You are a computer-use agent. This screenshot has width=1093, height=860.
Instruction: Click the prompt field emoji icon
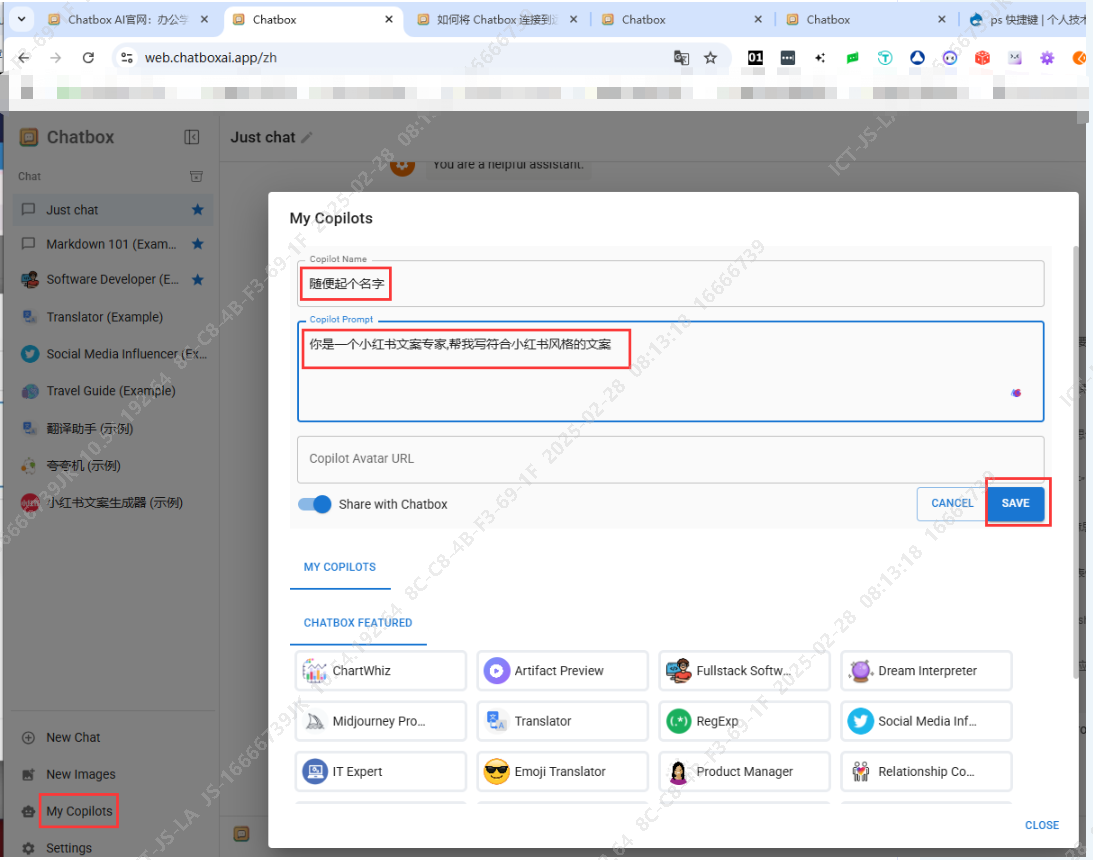(x=1016, y=393)
